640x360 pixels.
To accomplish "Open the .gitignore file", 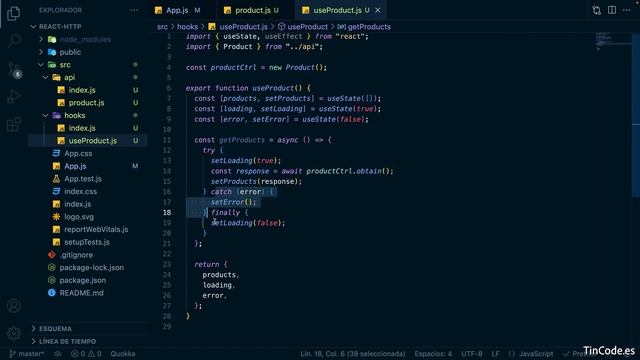I will 76,254.
